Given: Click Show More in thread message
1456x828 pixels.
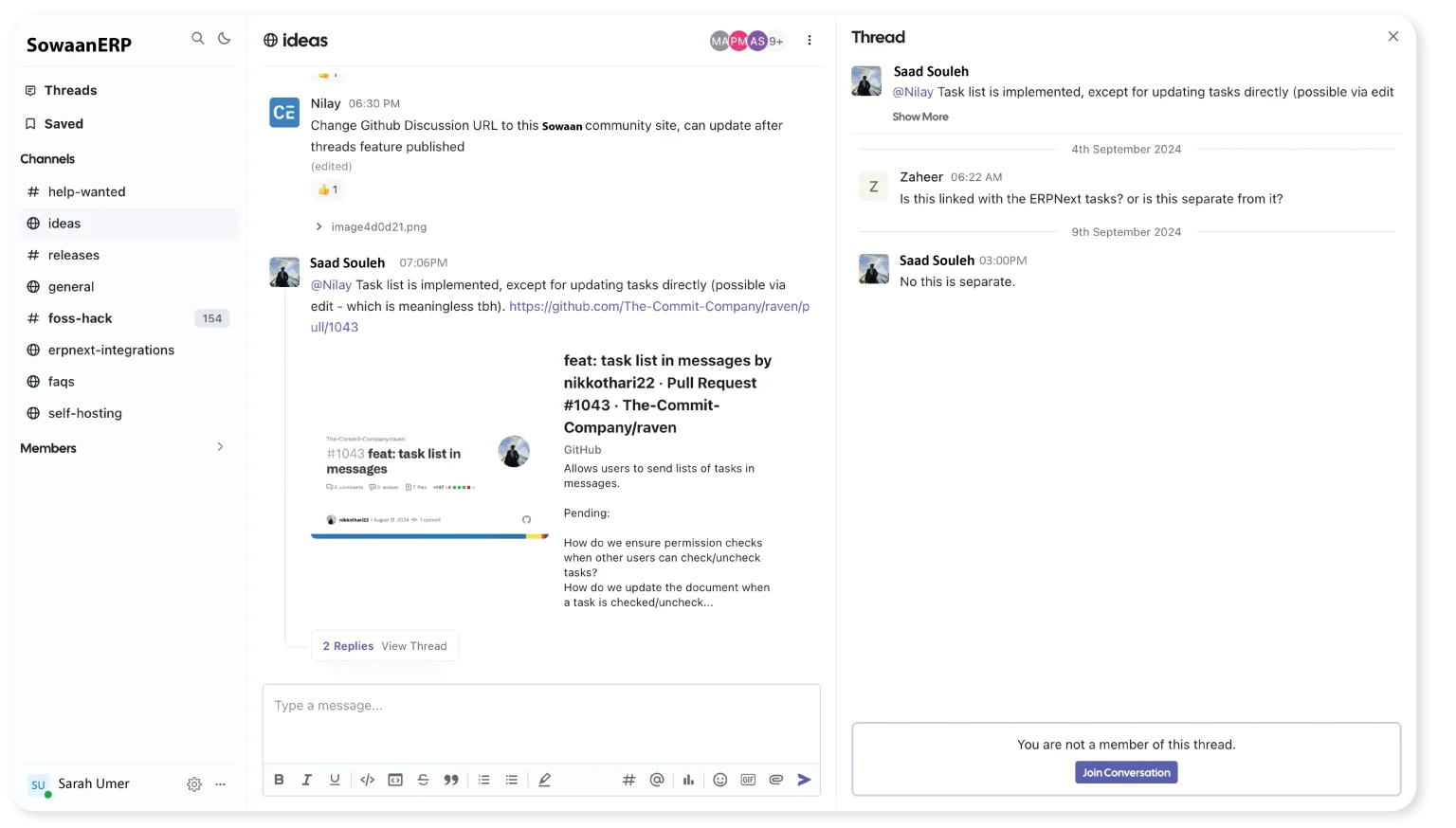Looking at the screenshot, I should point(919,117).
